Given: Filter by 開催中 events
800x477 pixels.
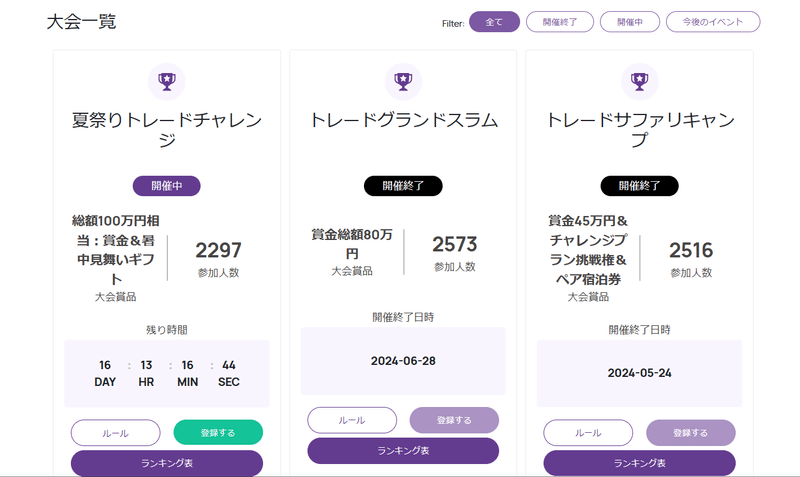Looking at the screenshot, I should pos(630,22).
